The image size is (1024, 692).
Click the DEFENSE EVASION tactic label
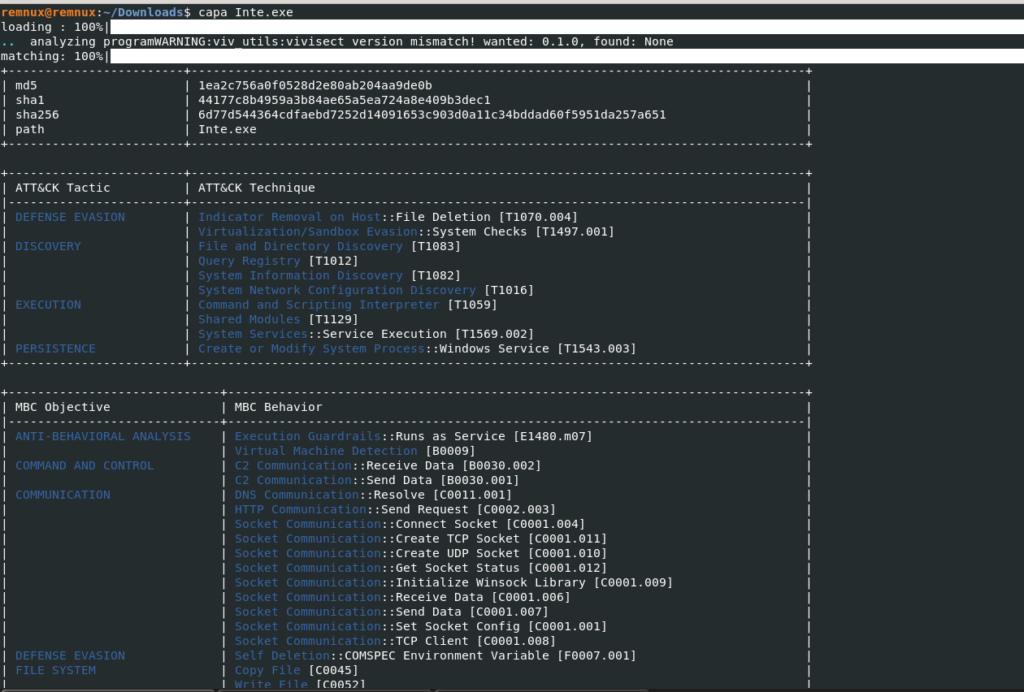click(x=69, y=217)
